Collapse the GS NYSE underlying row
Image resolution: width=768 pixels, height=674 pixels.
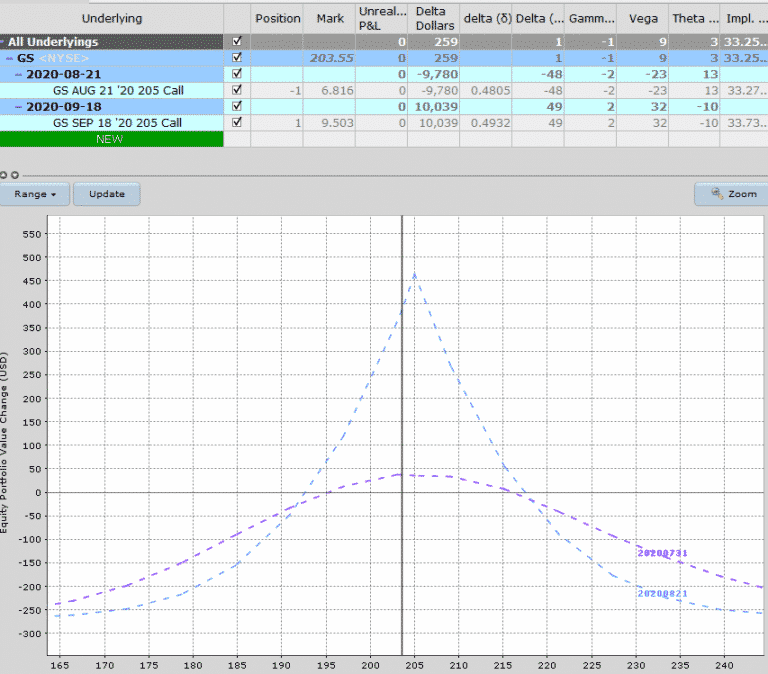(11, 58)
